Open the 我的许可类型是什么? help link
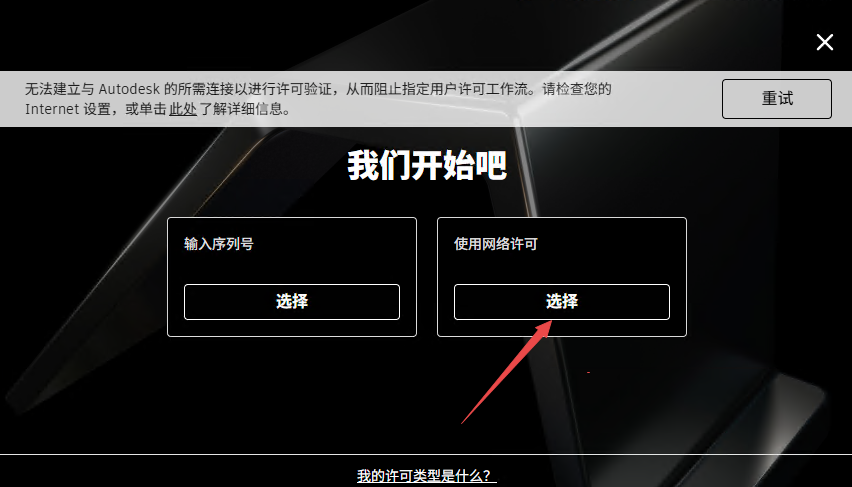 click(427, 476)
